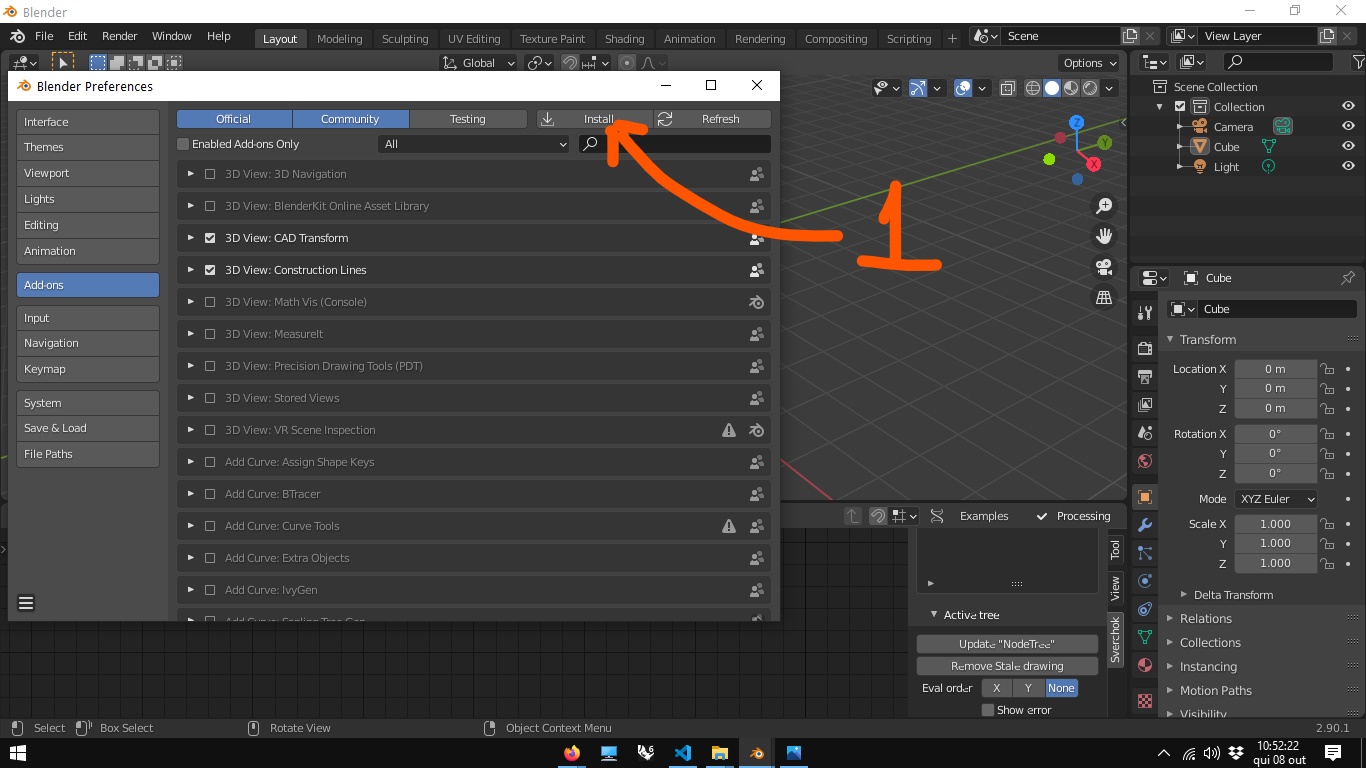This screenshot has width=1366, height=768.
Task: Click the zoom magnifier icon in viewport
Action: [x=1104, y=206]
